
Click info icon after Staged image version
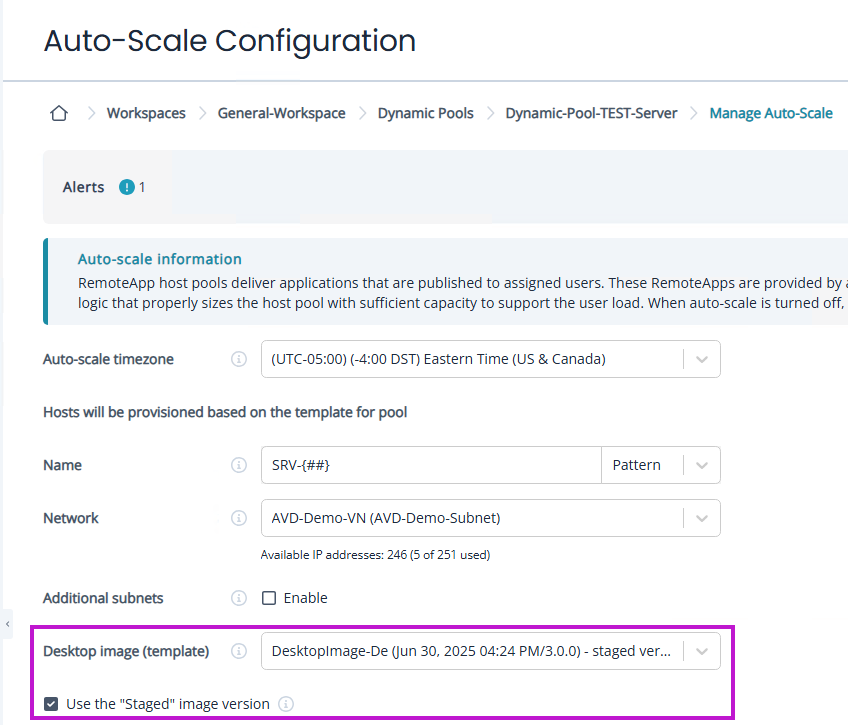click(x=286, y=704)
